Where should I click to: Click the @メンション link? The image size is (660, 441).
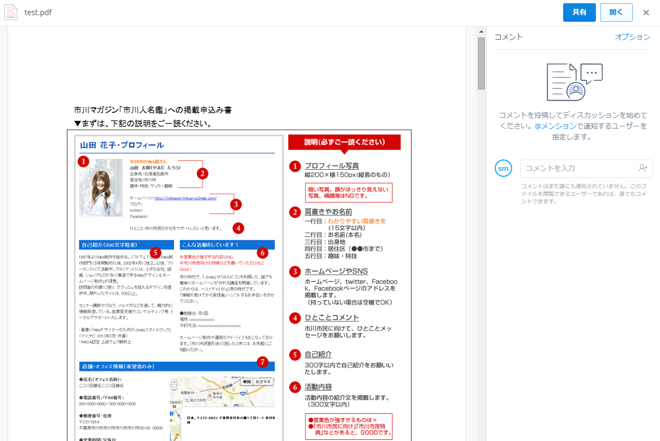coord(555,126)
